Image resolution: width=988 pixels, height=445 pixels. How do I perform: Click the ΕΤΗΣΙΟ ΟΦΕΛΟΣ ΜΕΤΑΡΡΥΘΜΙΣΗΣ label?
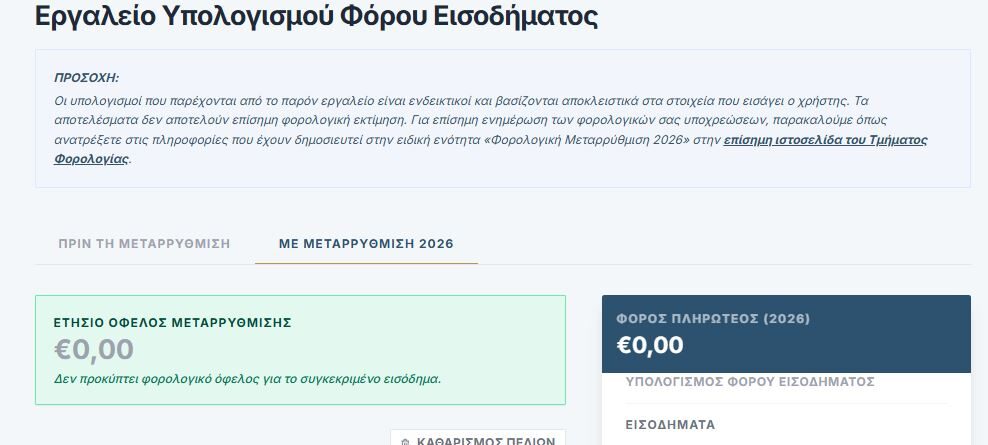click(172, 322)
